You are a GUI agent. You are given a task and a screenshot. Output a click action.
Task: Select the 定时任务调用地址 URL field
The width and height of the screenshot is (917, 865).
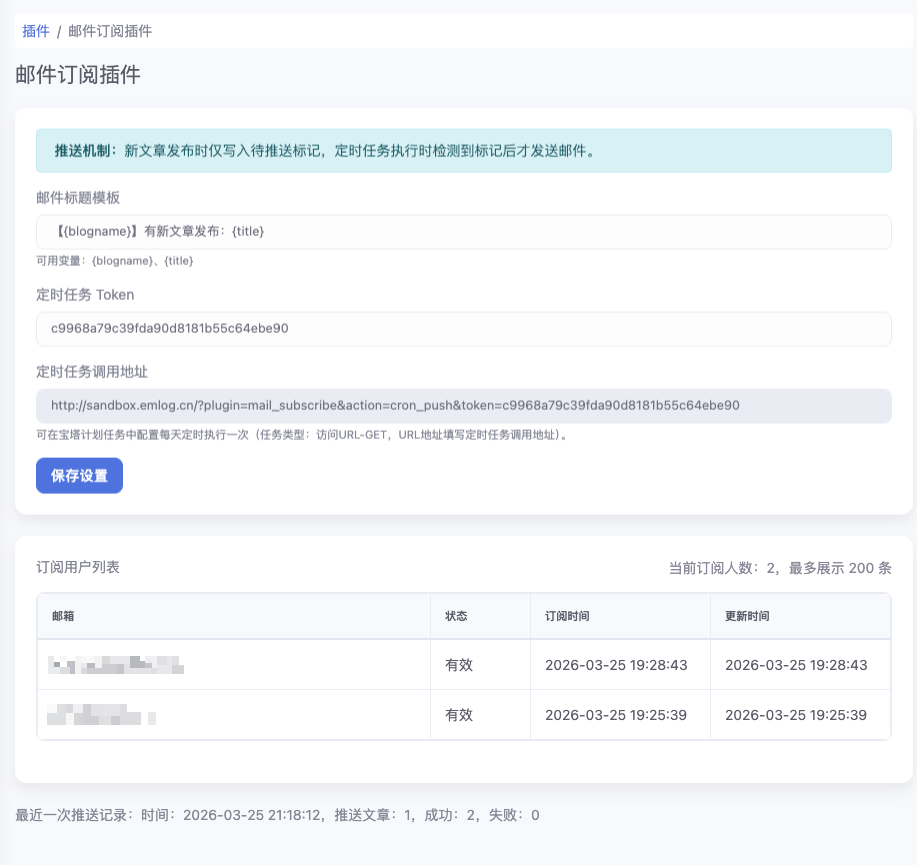(x=464, y=406)
